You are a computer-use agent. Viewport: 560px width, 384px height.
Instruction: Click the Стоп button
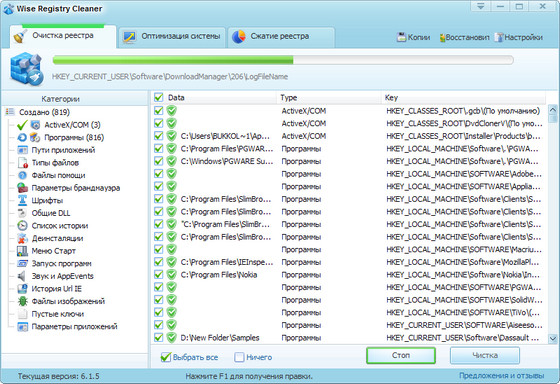tap(401, 355)
